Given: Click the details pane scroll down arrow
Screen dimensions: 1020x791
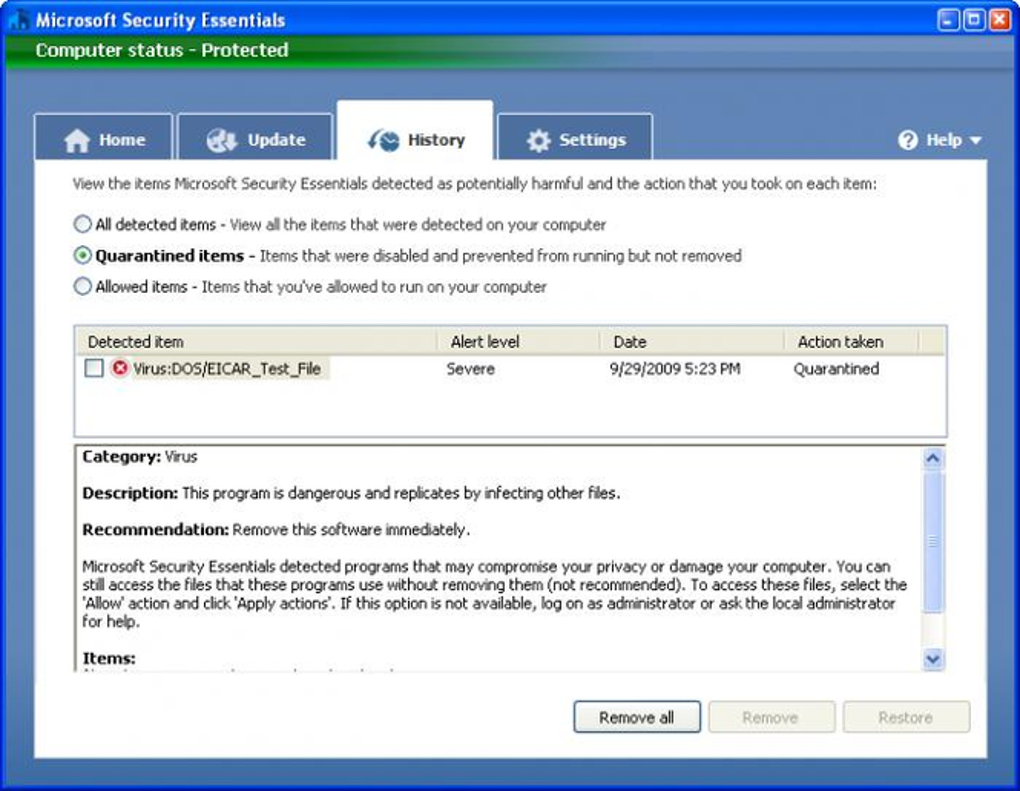Looking at the screenshot, I should (x=933, y=659).
